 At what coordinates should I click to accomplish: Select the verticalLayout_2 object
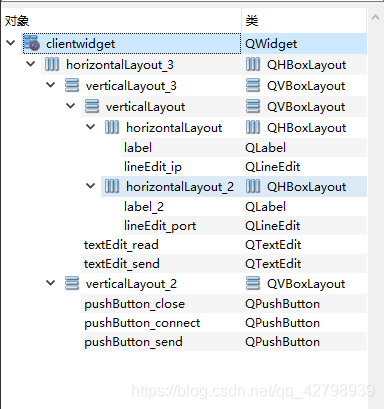(x=131, y=284)
